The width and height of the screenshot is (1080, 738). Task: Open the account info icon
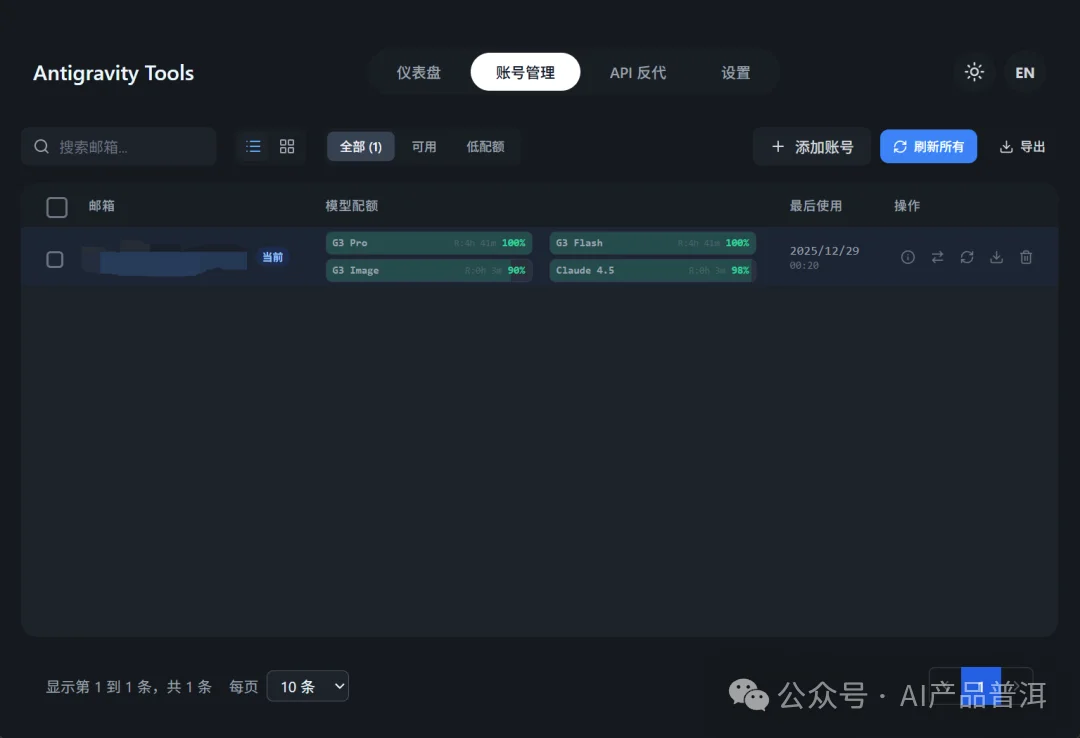tap(907, 257)
